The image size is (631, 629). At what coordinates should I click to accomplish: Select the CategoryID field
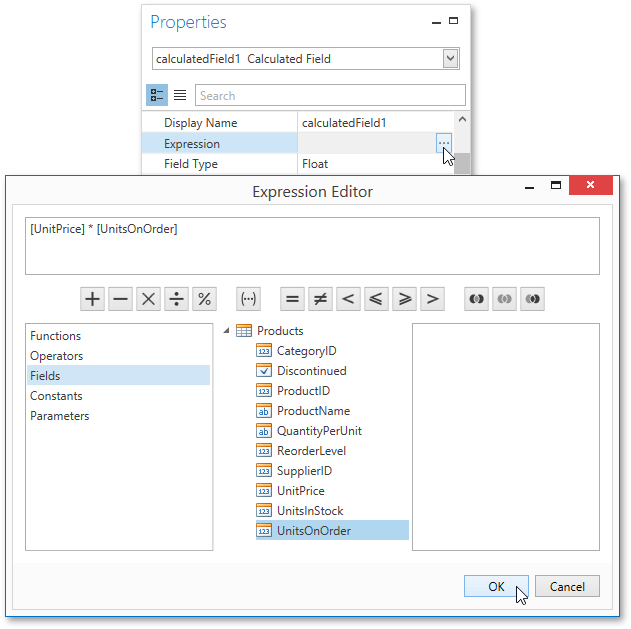coord(307,351)
